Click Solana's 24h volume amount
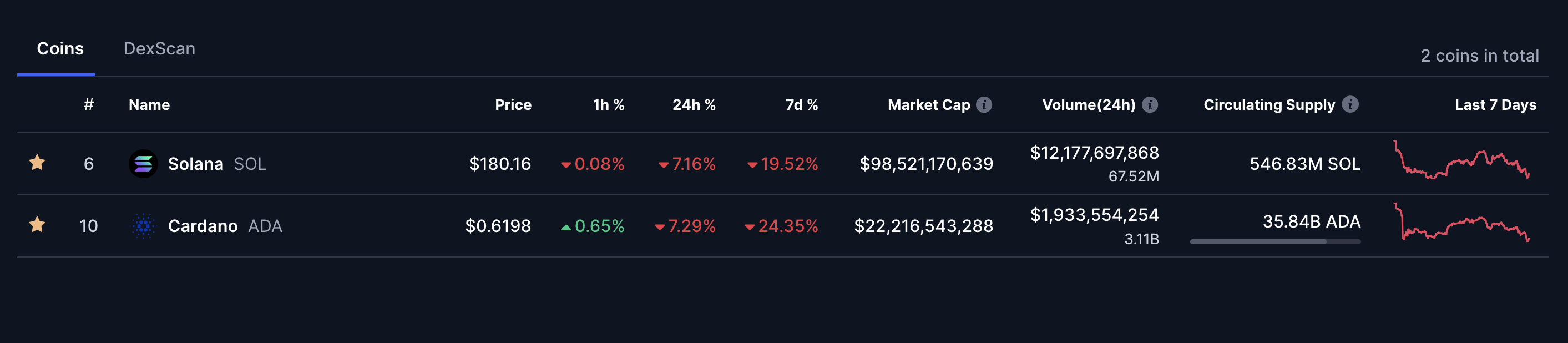The image size is (1568, 343). (1094, 152)
